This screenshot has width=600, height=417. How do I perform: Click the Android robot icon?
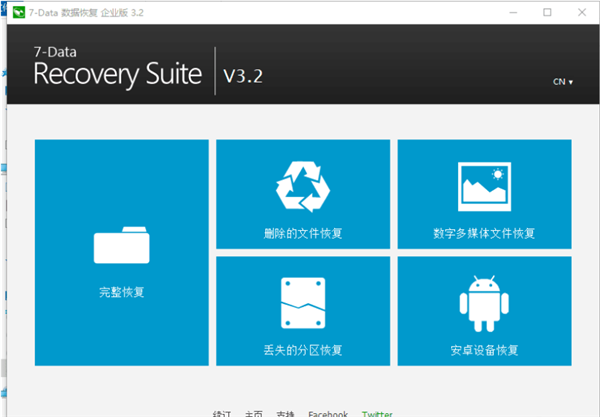click(x=484, y=302)
